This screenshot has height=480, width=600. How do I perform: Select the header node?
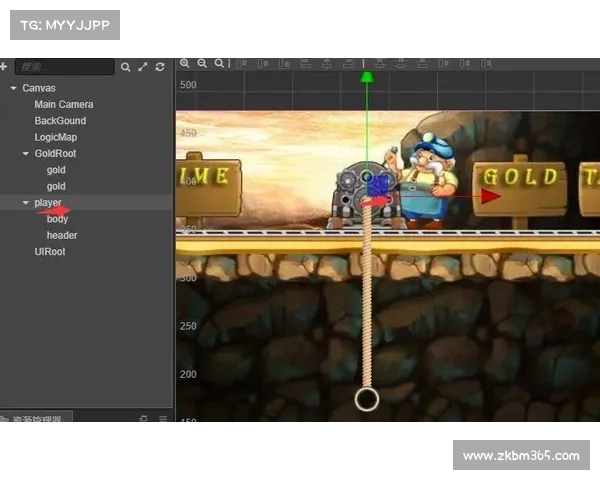click(x=62, y=235)
